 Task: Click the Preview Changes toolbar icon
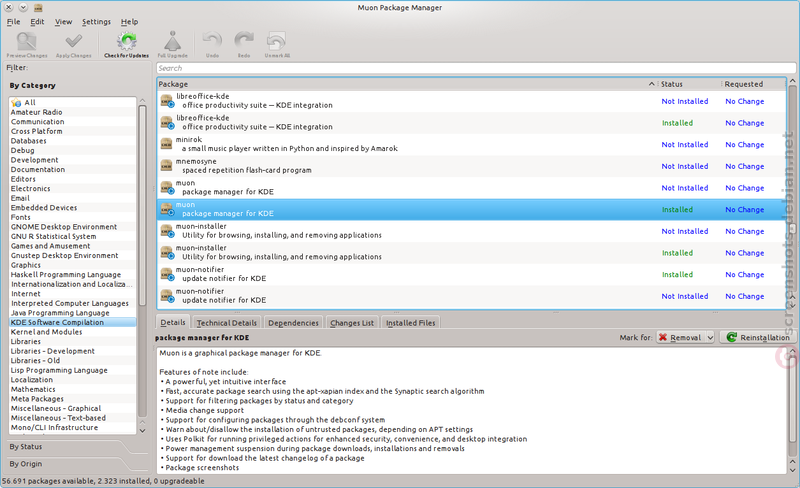[27, 41]
